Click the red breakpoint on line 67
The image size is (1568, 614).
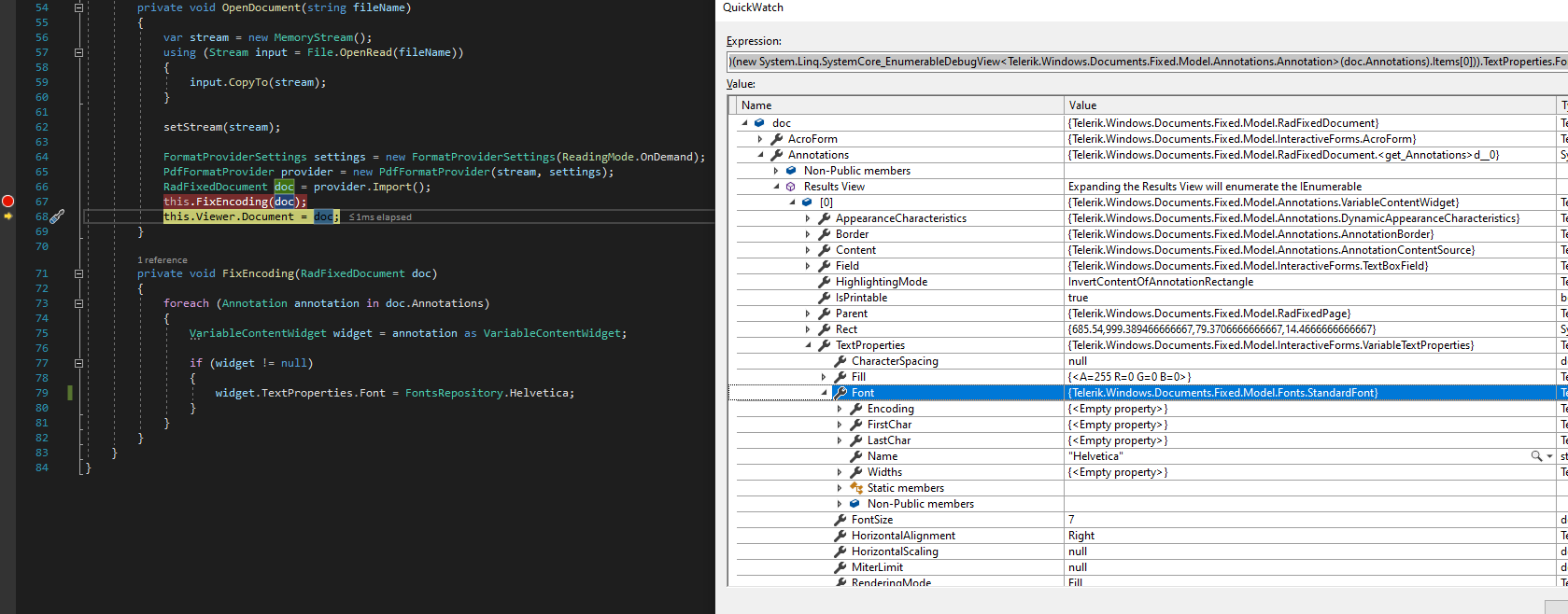(x=8, y=202)
